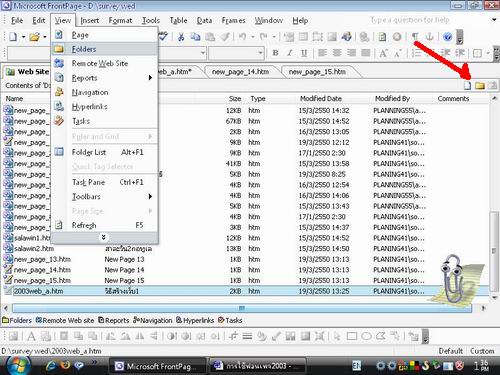
Task: Toggle Task Pane in View menu
Action: (x=104, y=182)
